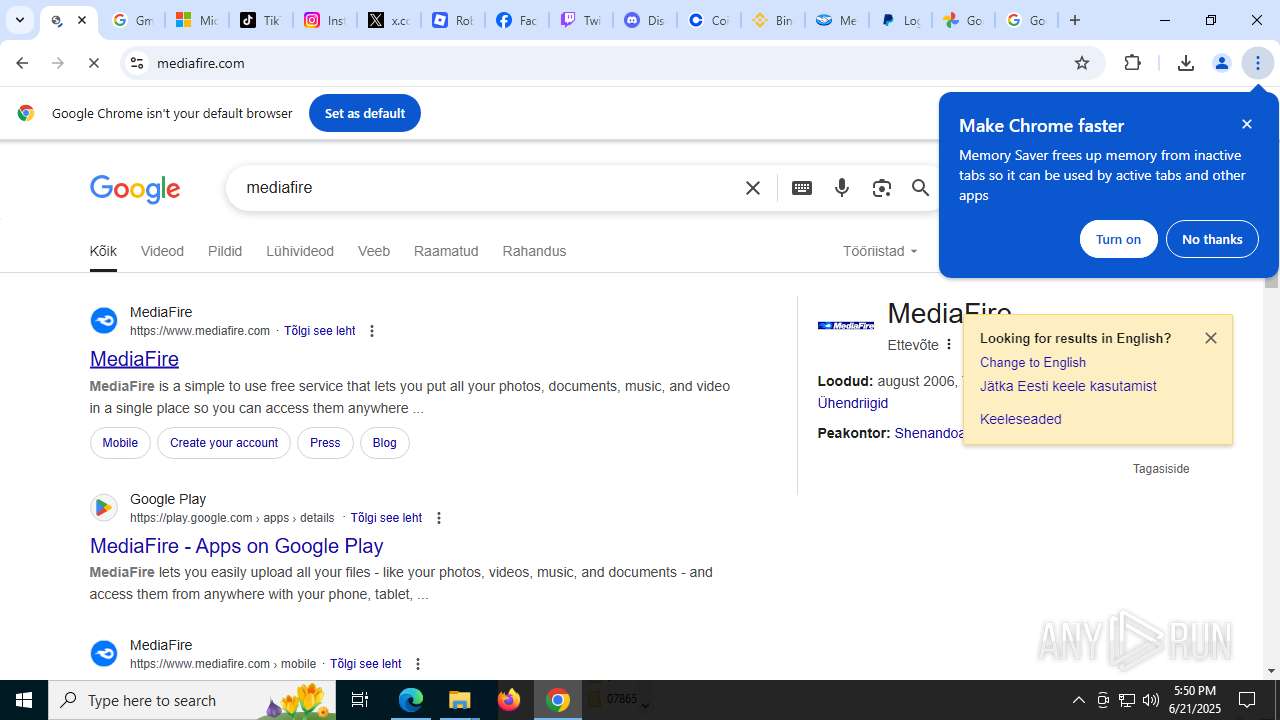Switch to the Instagram tab
The width and height of the screenshot is (1280, 720).
[x=324, y=20]
